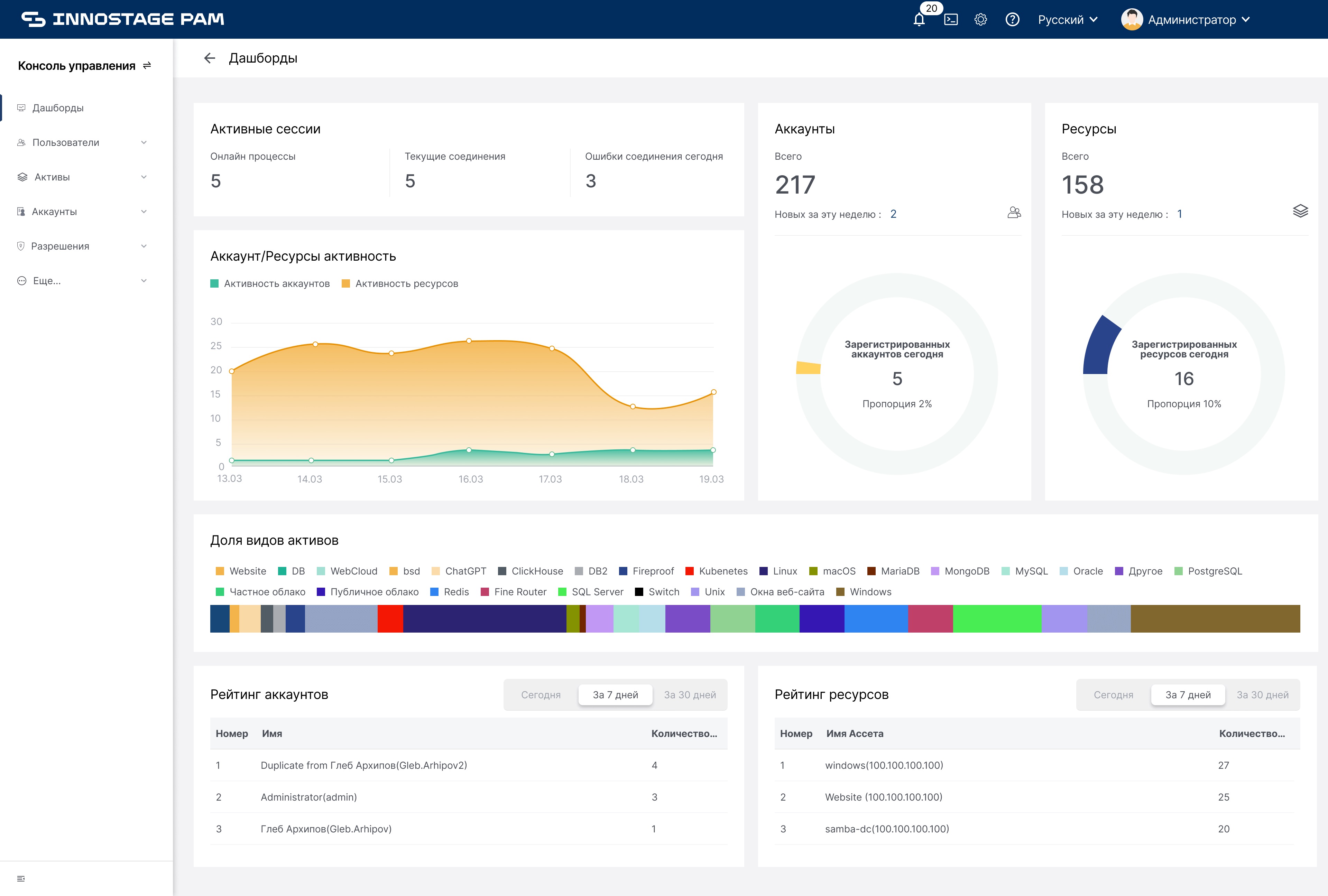Open Дашборды in the sidebar
Viewport: 1328px width, 896px height.
58,108
